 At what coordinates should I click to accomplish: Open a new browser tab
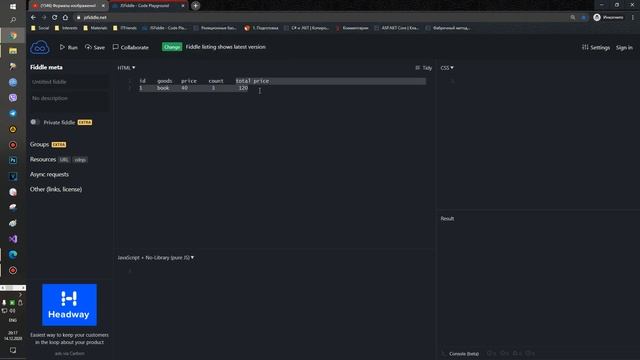(196, 6)
